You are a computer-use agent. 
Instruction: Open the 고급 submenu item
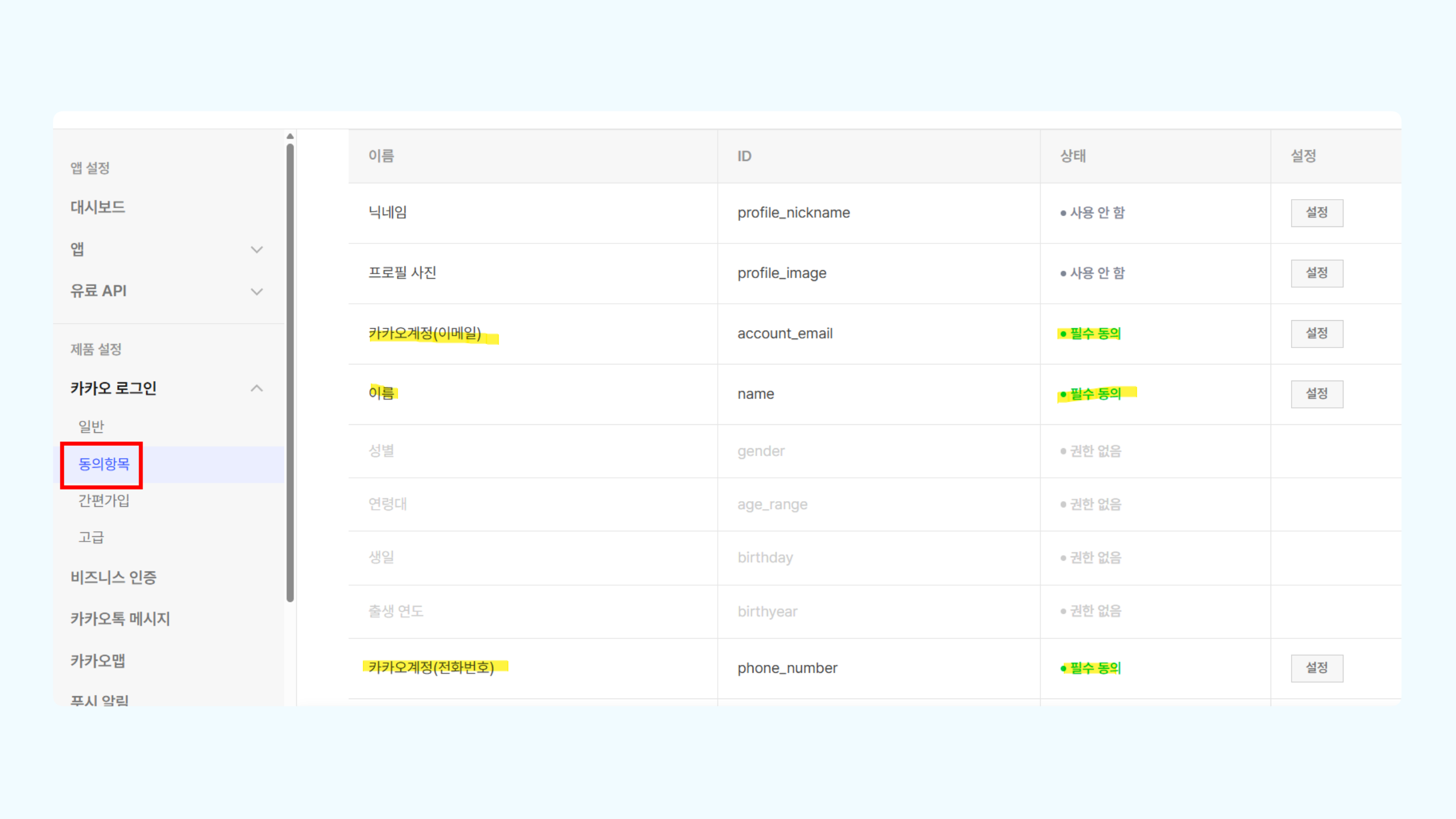tap(91, 537)
